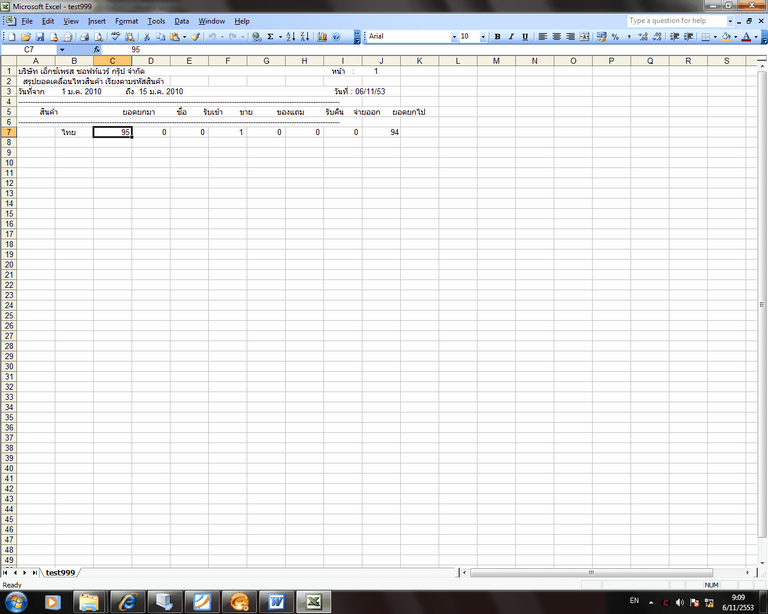The image size is (768, 614).
Task: Click the Insert Function fx button
Action: pyautogui.click(x=97, y=49)
